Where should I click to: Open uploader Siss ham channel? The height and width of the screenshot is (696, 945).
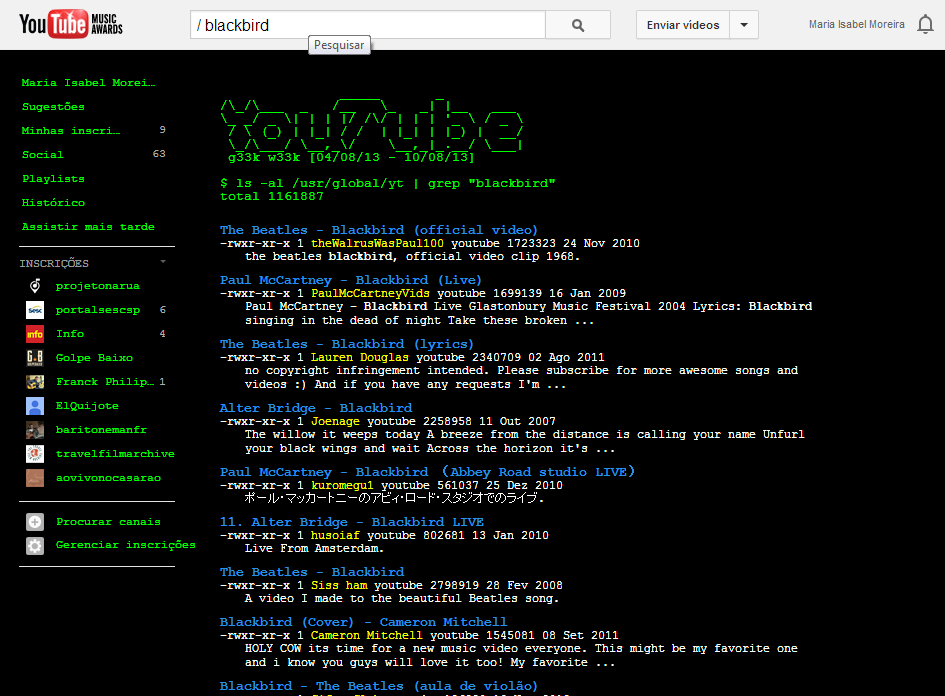pyautogui.click(x=339, y=585)
